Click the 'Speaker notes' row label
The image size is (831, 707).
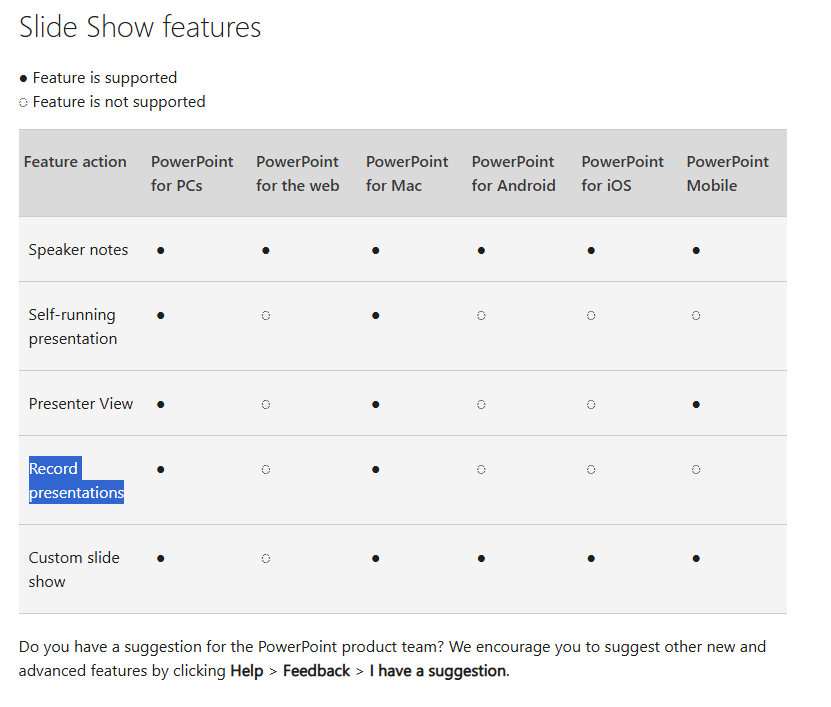click(78, 250)
